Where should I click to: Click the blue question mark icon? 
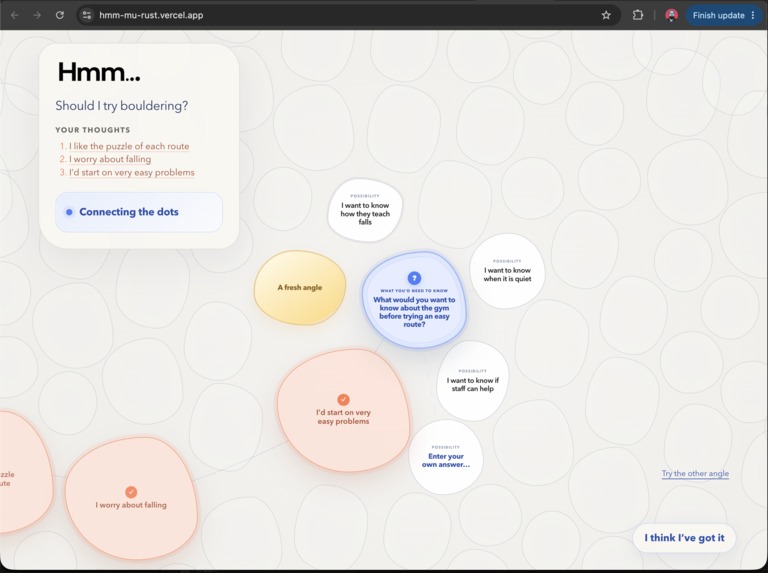pyautogui.click(x=414, y=278)
